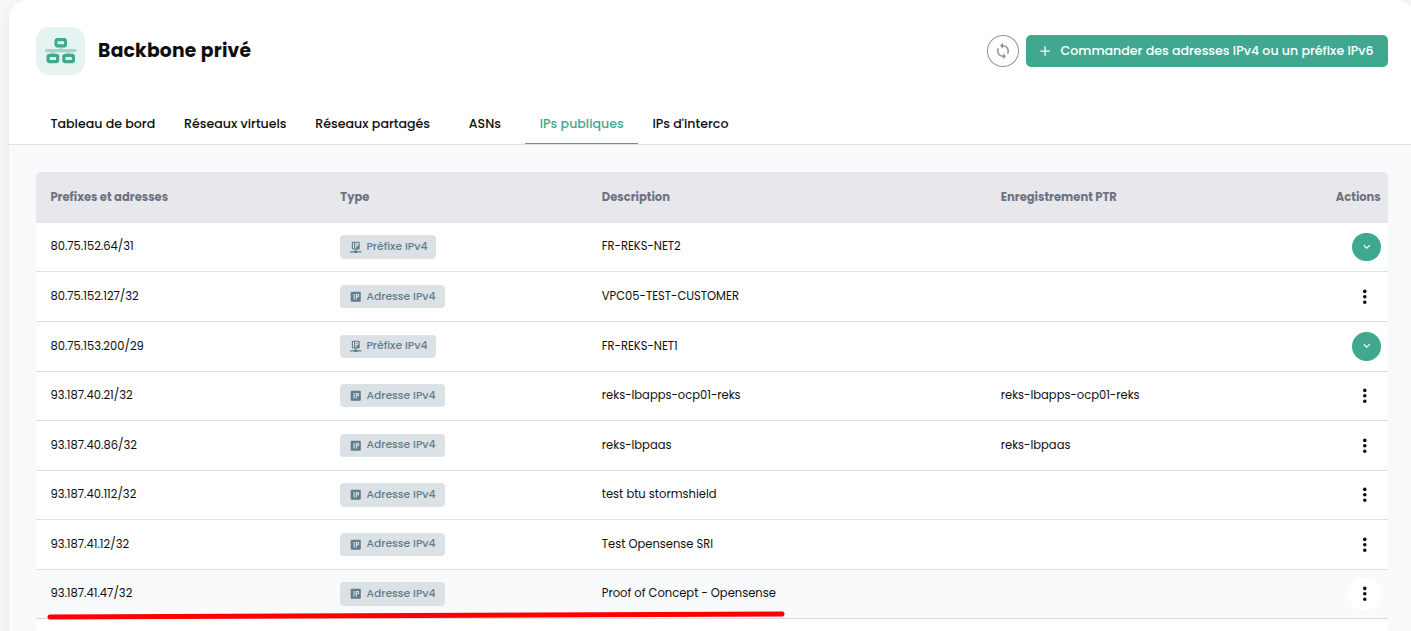1411x631 pixels.
Task: Open the IPs d'interco tab
Action: point(690,124)
